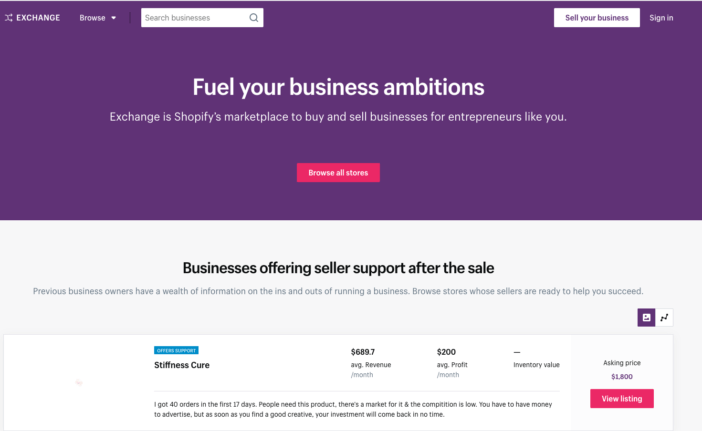Click the search magnifier icon
The image size is (702, 431).
pyautogui.click(x=253, y=18)
